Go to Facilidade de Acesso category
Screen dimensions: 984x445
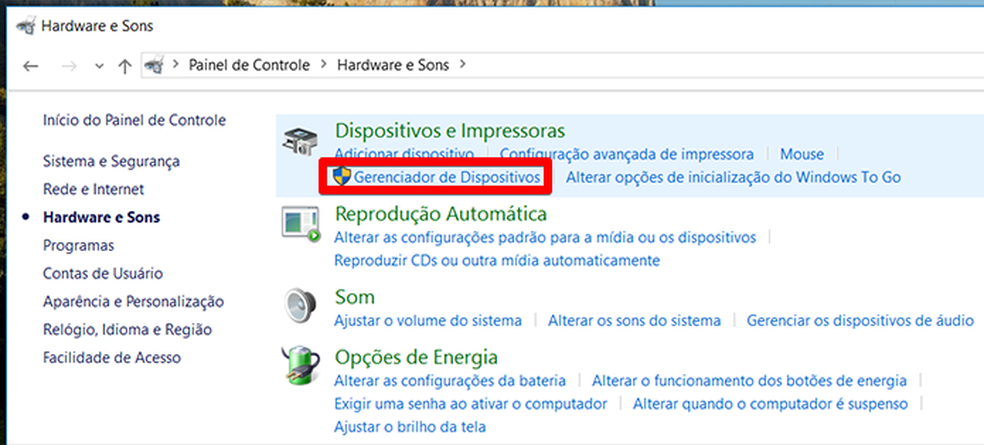[x=112, y=357]
